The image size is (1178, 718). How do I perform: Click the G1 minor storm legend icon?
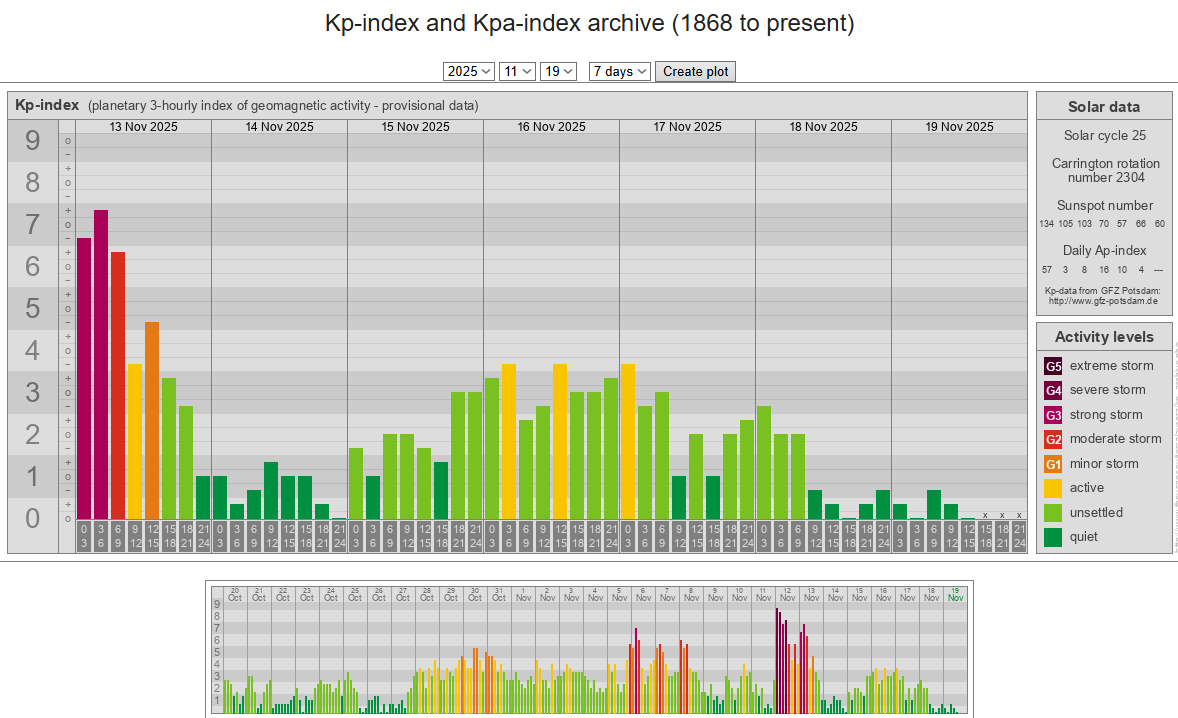[1053, 464]
